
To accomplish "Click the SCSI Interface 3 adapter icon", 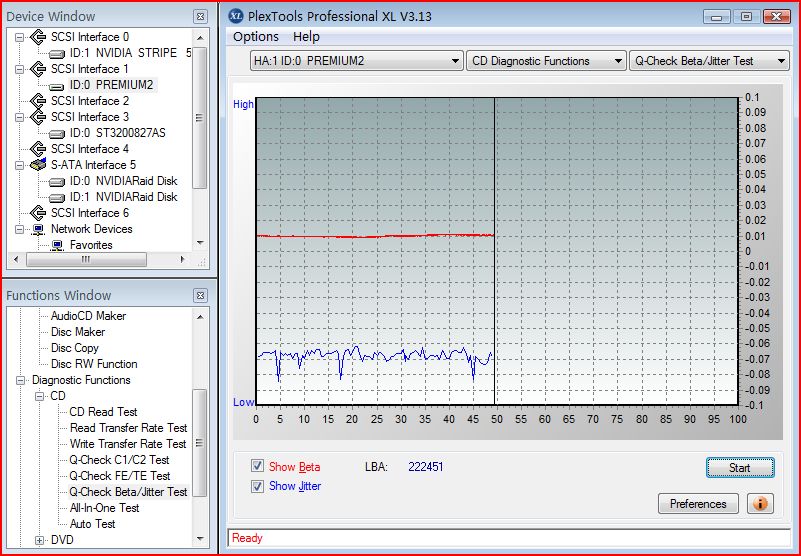I will tap(38, 117).
